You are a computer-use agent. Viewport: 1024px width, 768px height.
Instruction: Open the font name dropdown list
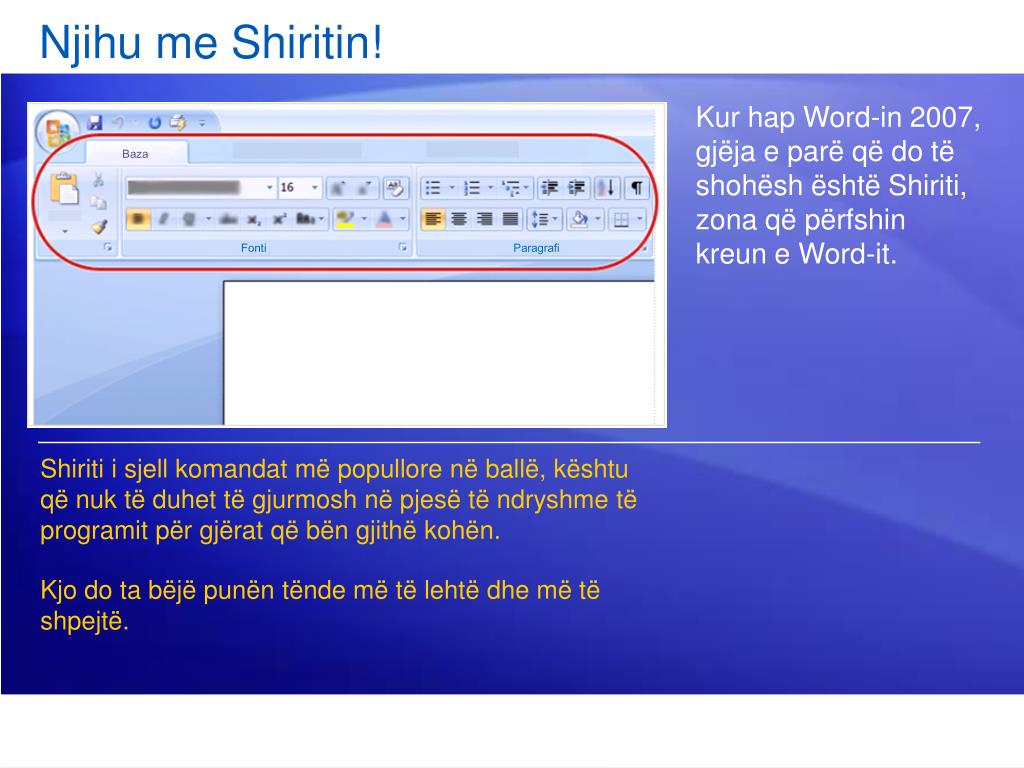pyautogui.click(x=269, y=188)
